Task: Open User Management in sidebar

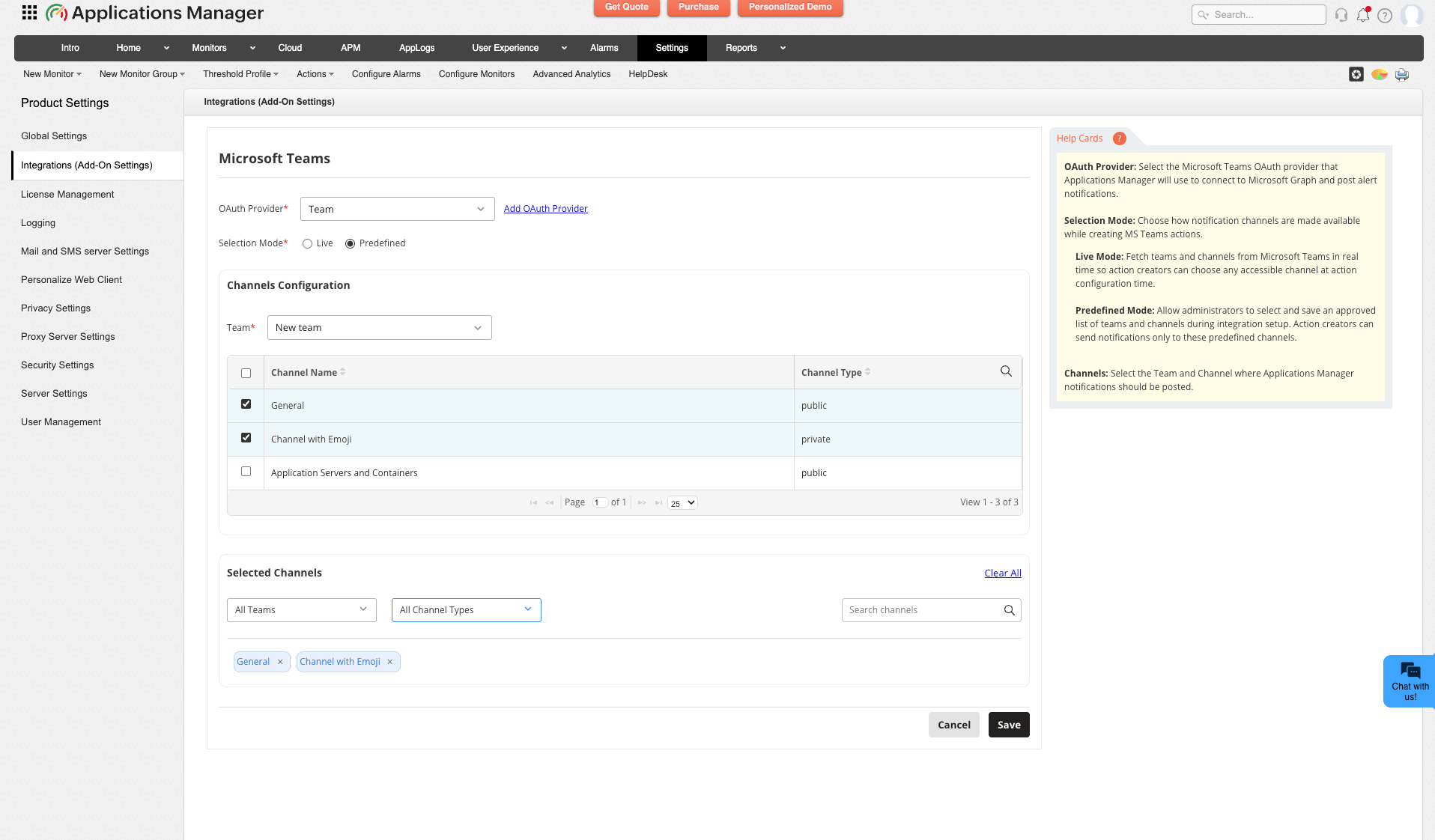Action: [61, 422]
